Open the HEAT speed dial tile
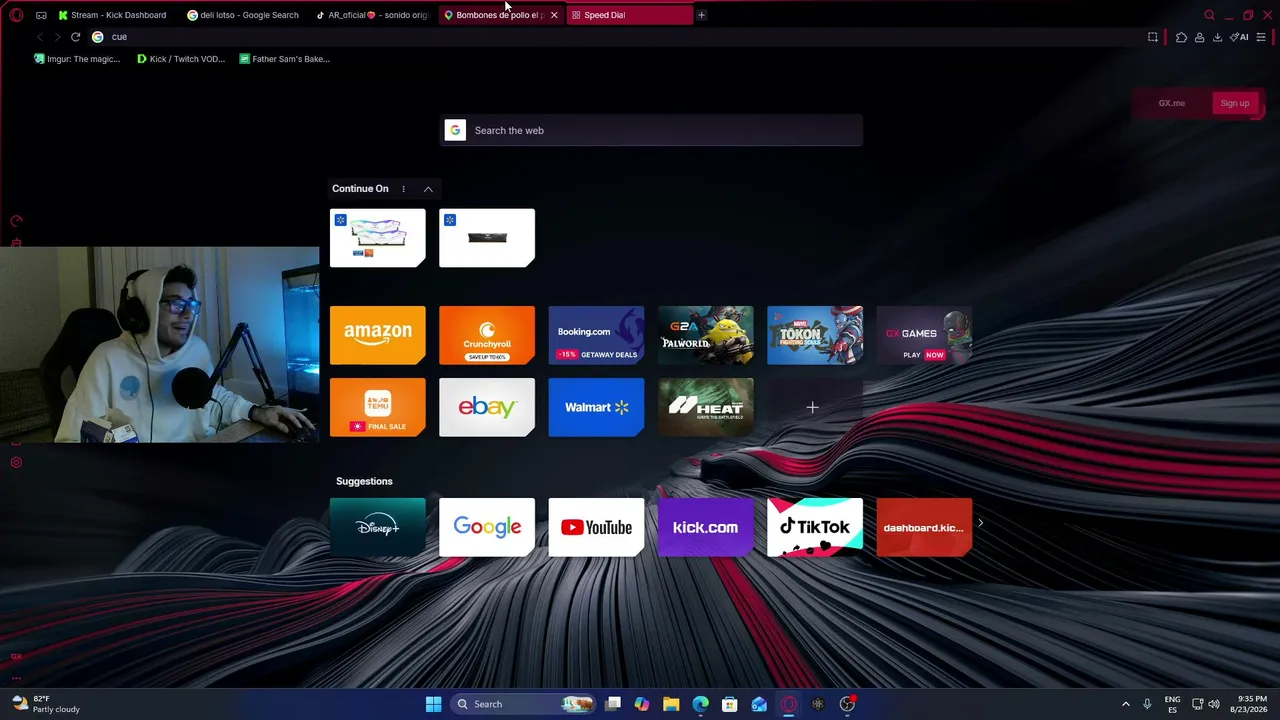This screenshot has height=720, width=1280. pos(705,407)
